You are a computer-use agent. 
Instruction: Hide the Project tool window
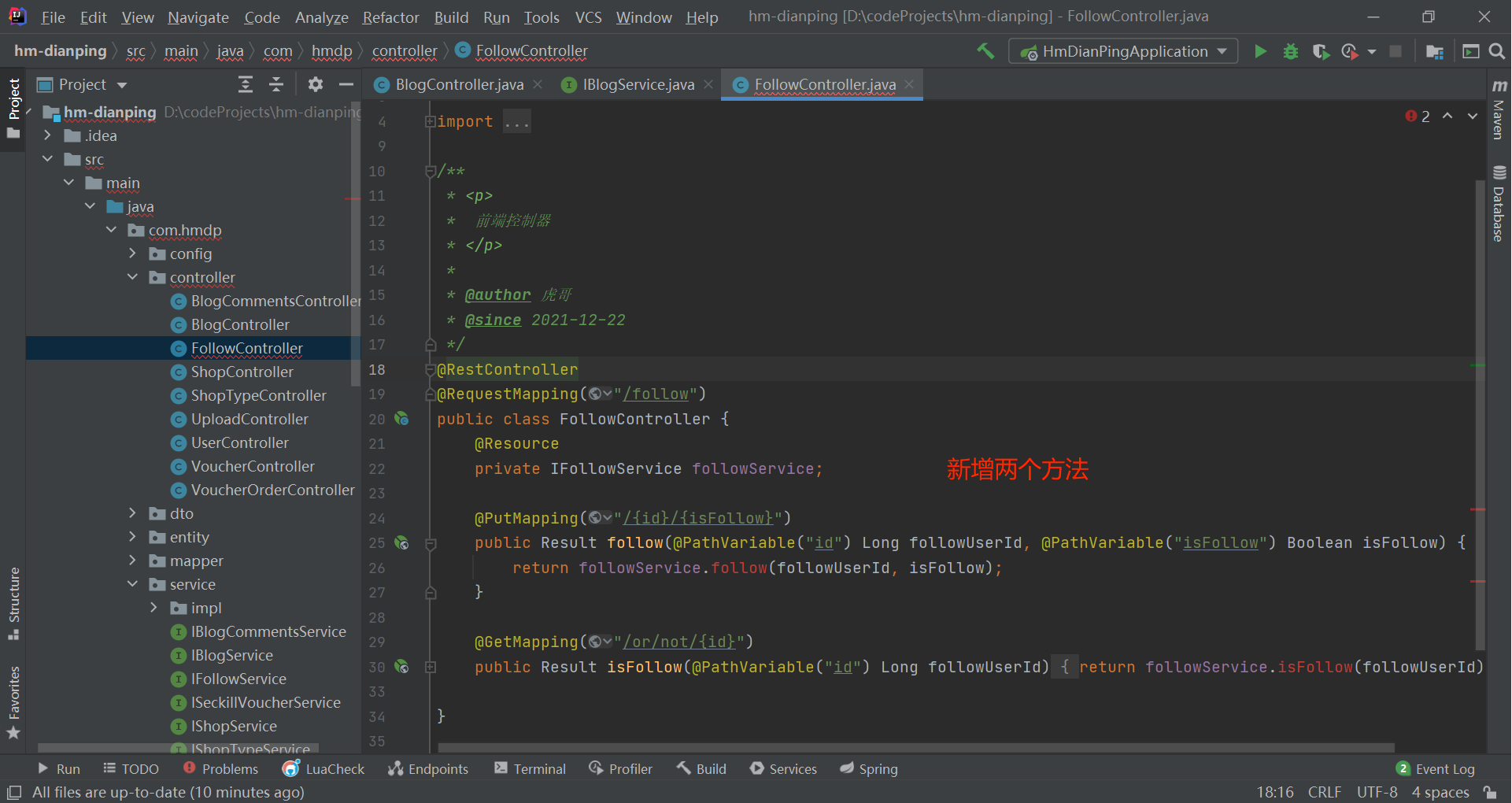(x=346, y=84)
